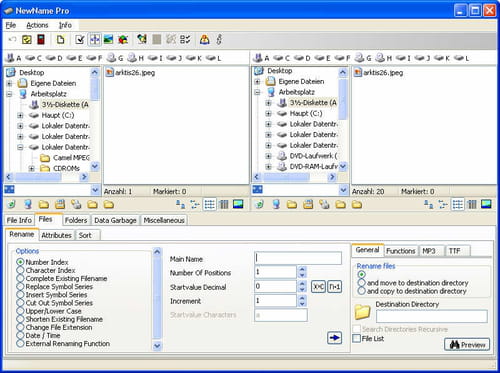Click the Destination Directory input field
Screen dimensions: 500x373
(x=432, y=316)
